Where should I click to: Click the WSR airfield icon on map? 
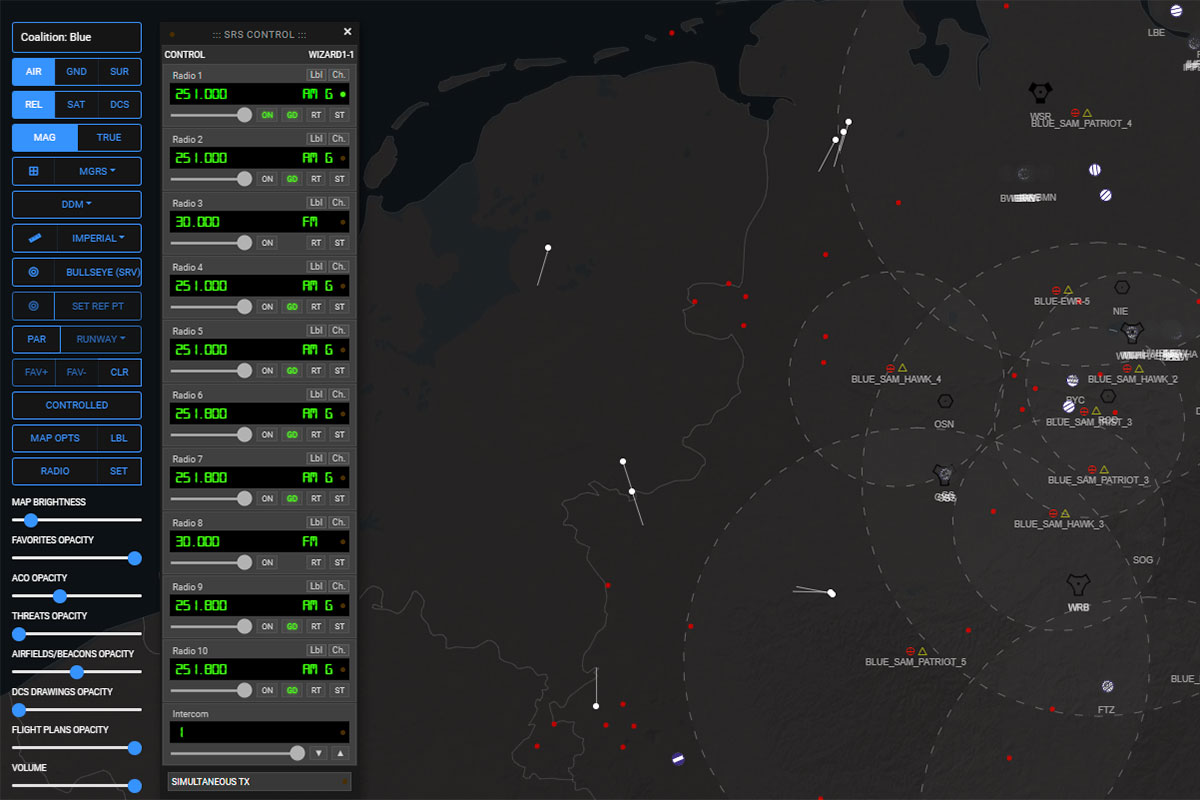(1040, 93)
